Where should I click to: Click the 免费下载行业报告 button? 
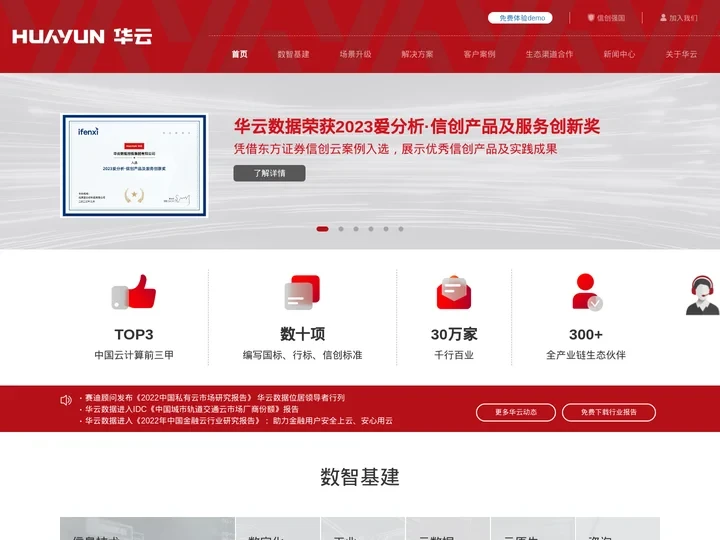point(609,412)
